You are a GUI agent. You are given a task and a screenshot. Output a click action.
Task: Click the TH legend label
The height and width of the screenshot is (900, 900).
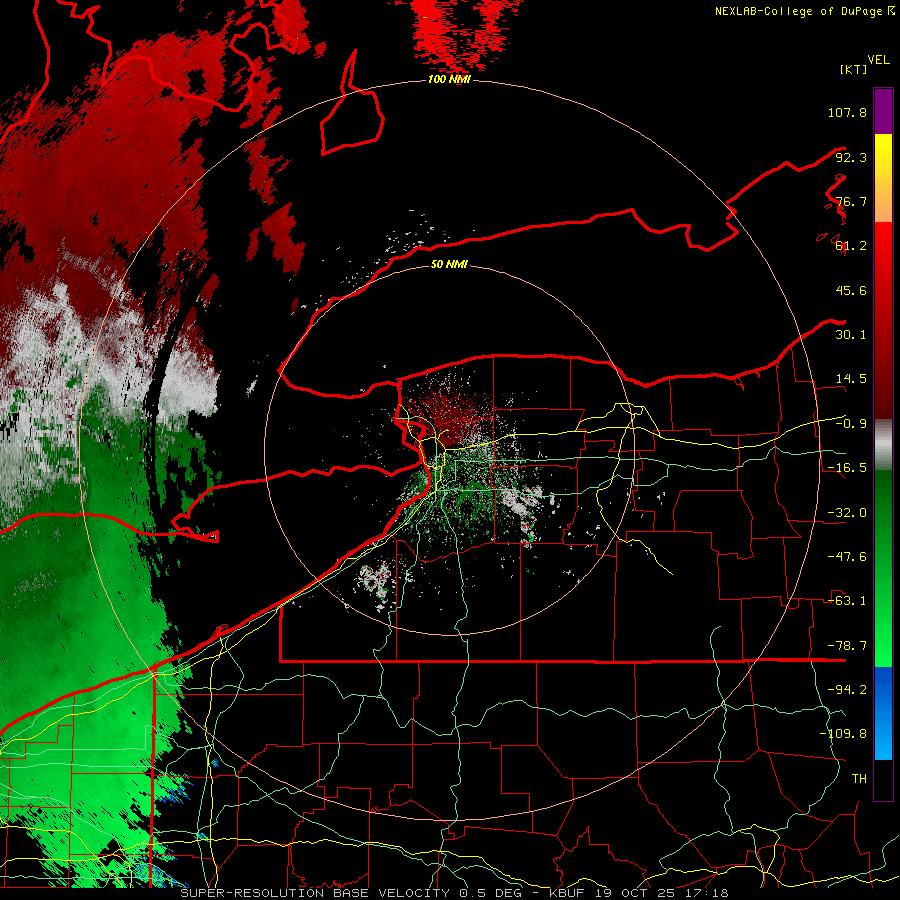(859, 779)
